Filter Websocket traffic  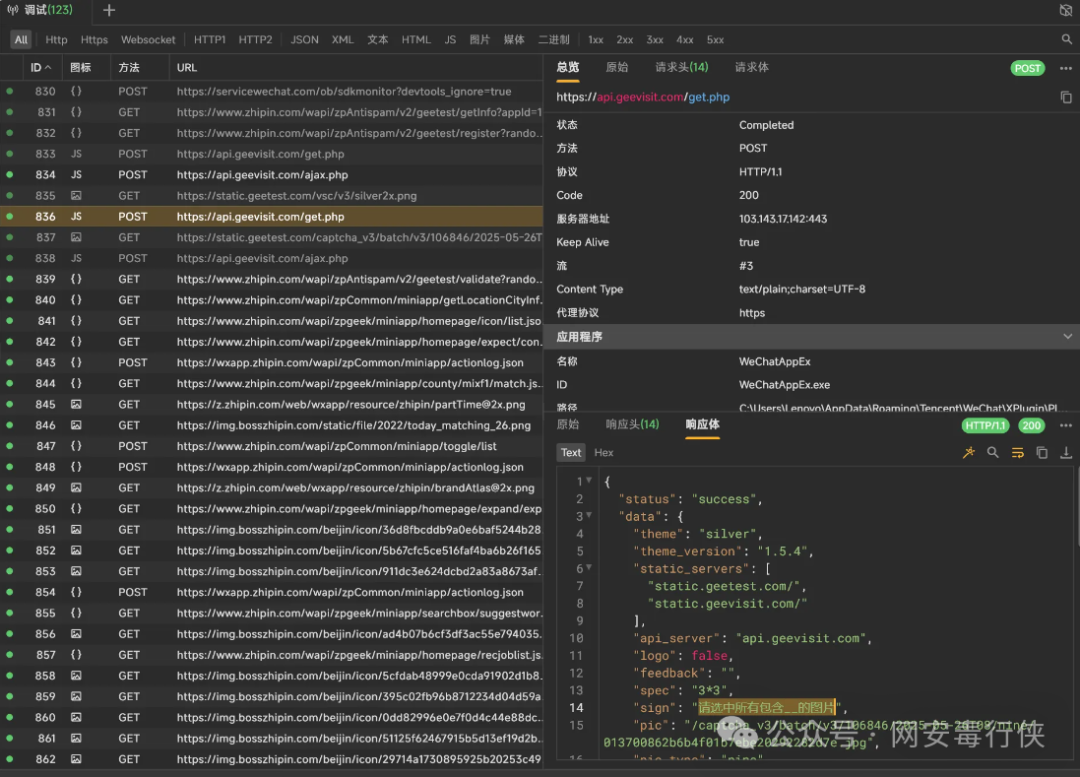148,39
